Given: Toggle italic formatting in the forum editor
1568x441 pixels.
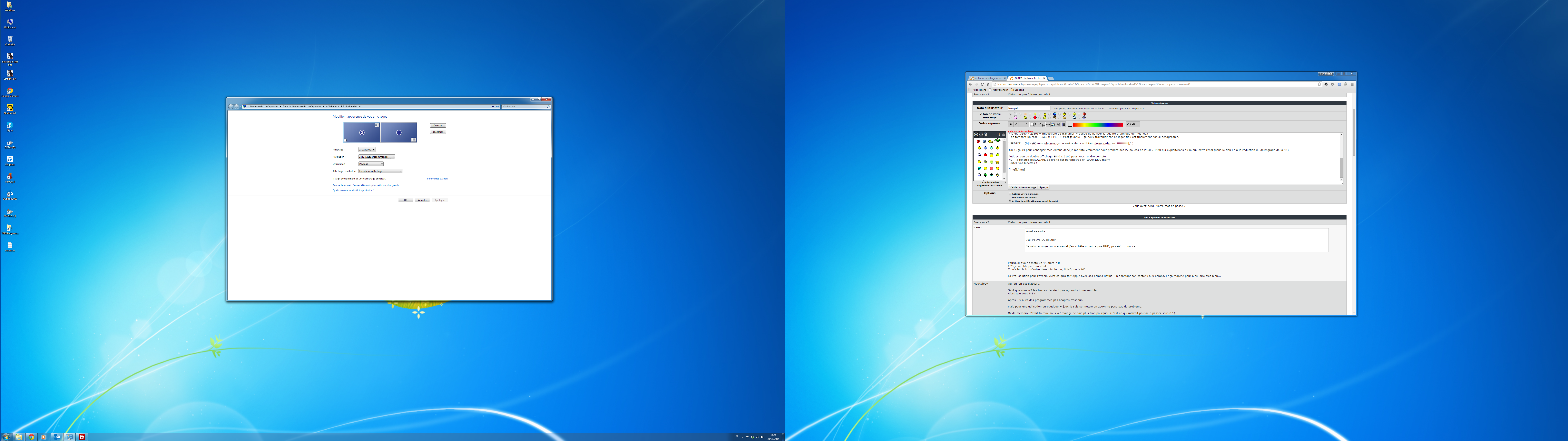Looking at the screenshot, I should (1016, 124).
